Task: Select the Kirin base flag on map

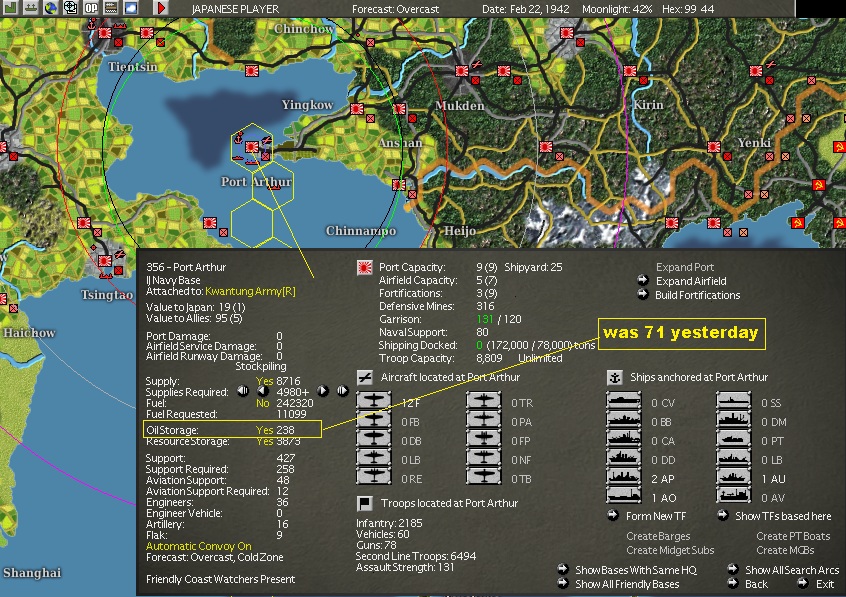Action: (630, 71)
